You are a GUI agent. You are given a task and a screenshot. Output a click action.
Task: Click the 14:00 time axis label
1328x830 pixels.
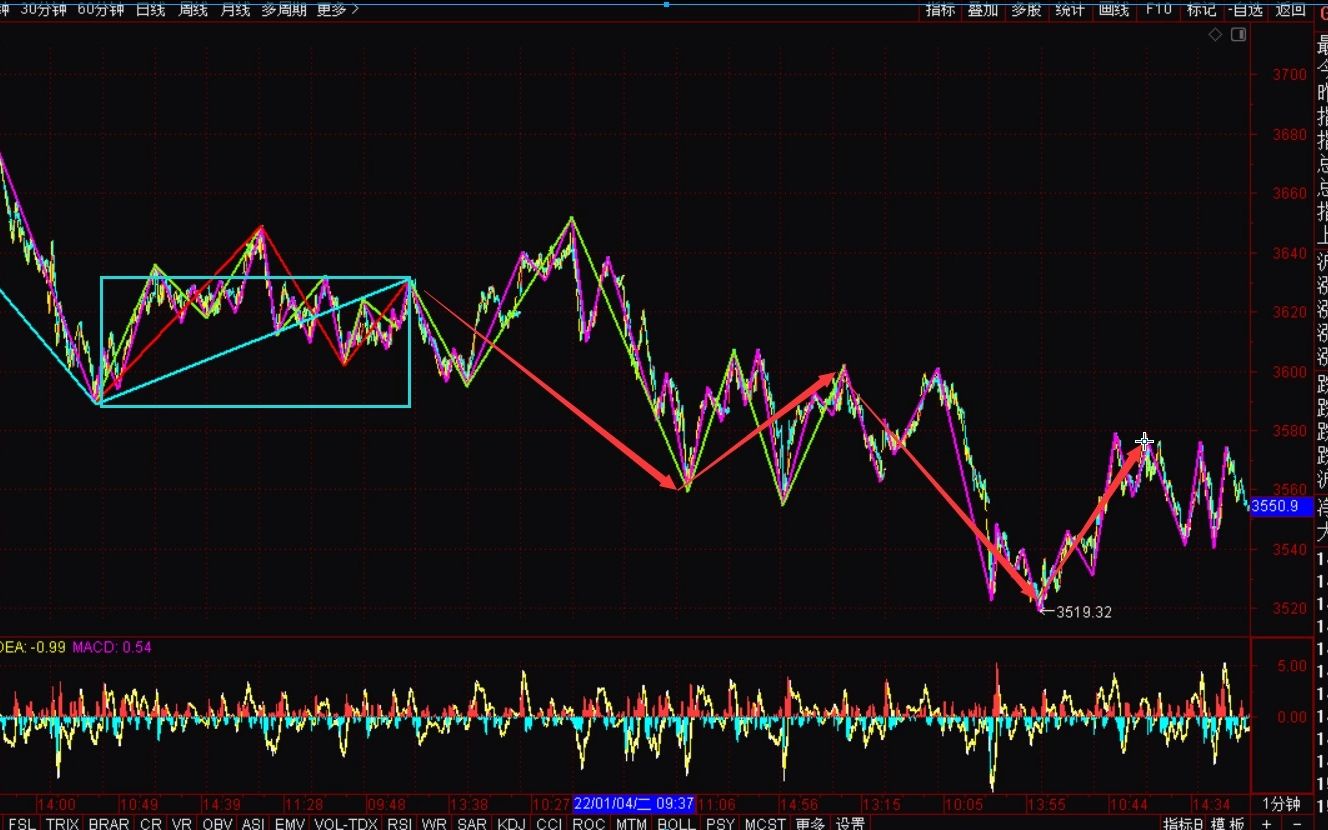[x=58, y=804]
